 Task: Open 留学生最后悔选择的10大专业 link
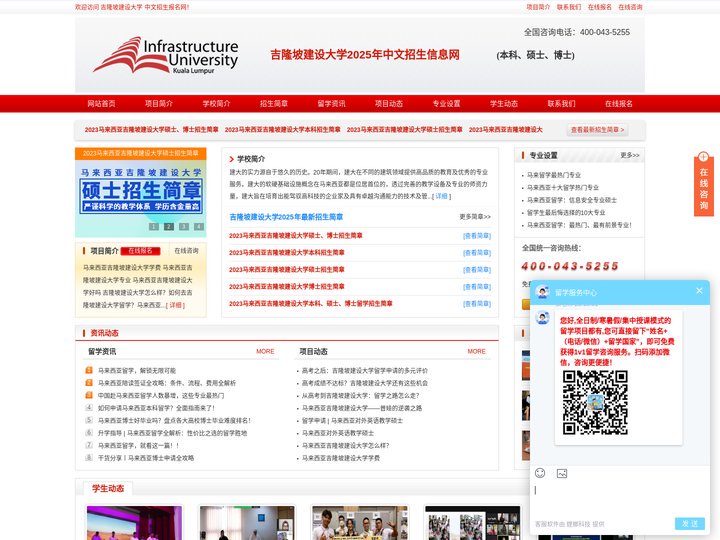[x=566, y=213]
